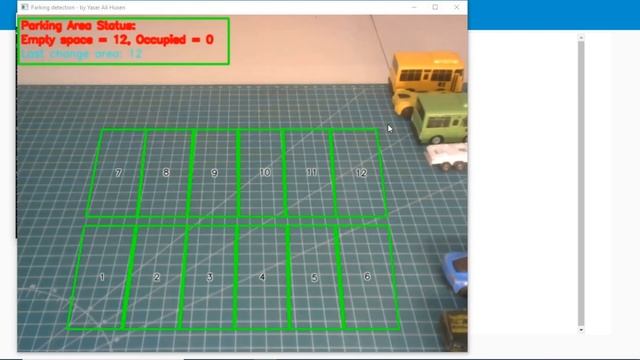Click the white toy truck

point(447,157)
